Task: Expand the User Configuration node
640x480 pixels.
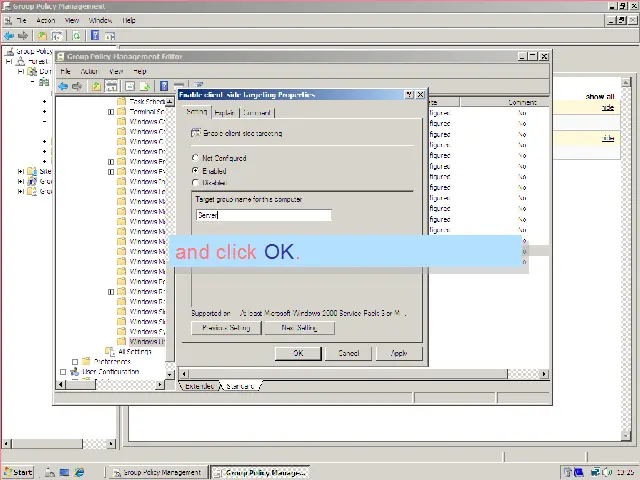Action: point(63,372)
